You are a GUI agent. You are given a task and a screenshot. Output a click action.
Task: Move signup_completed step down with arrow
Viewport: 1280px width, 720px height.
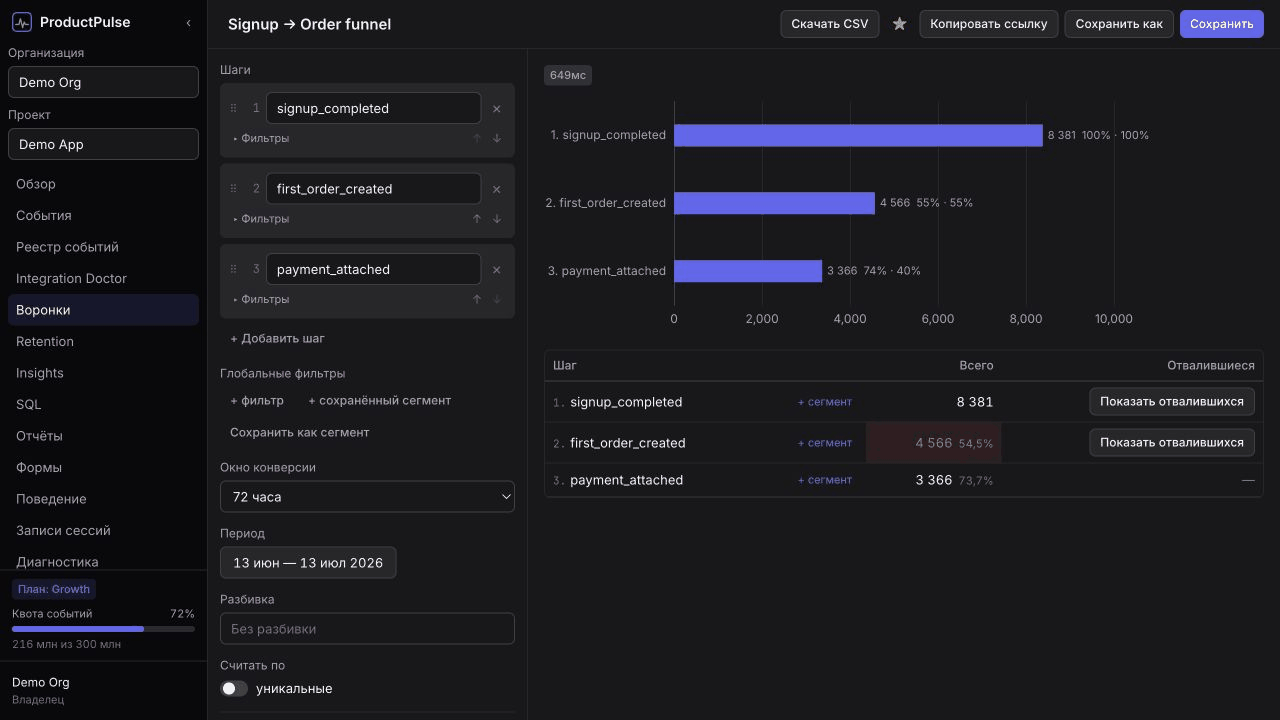click(497, 138)
